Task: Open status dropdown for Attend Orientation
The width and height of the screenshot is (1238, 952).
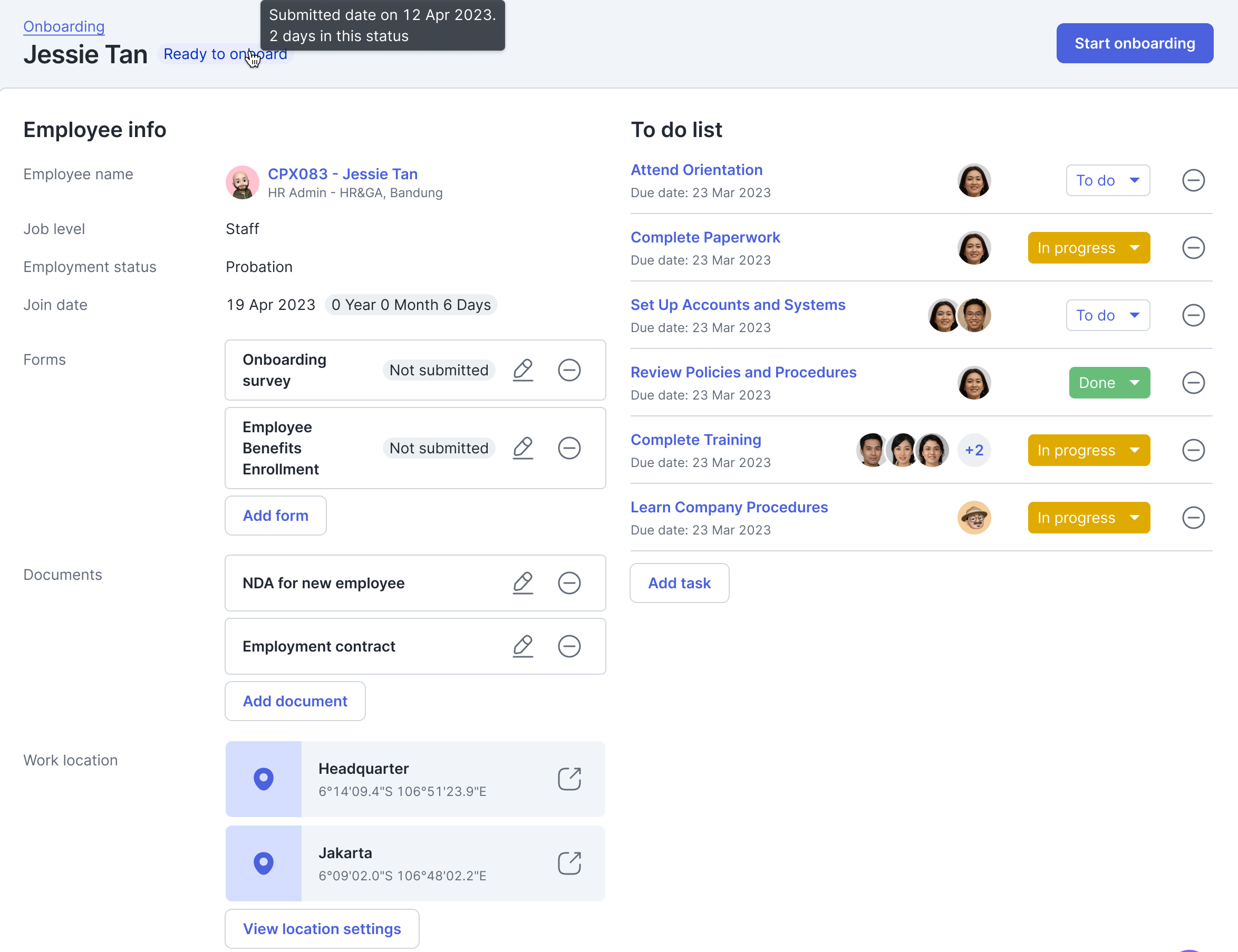Action: tap(1108, 181)
